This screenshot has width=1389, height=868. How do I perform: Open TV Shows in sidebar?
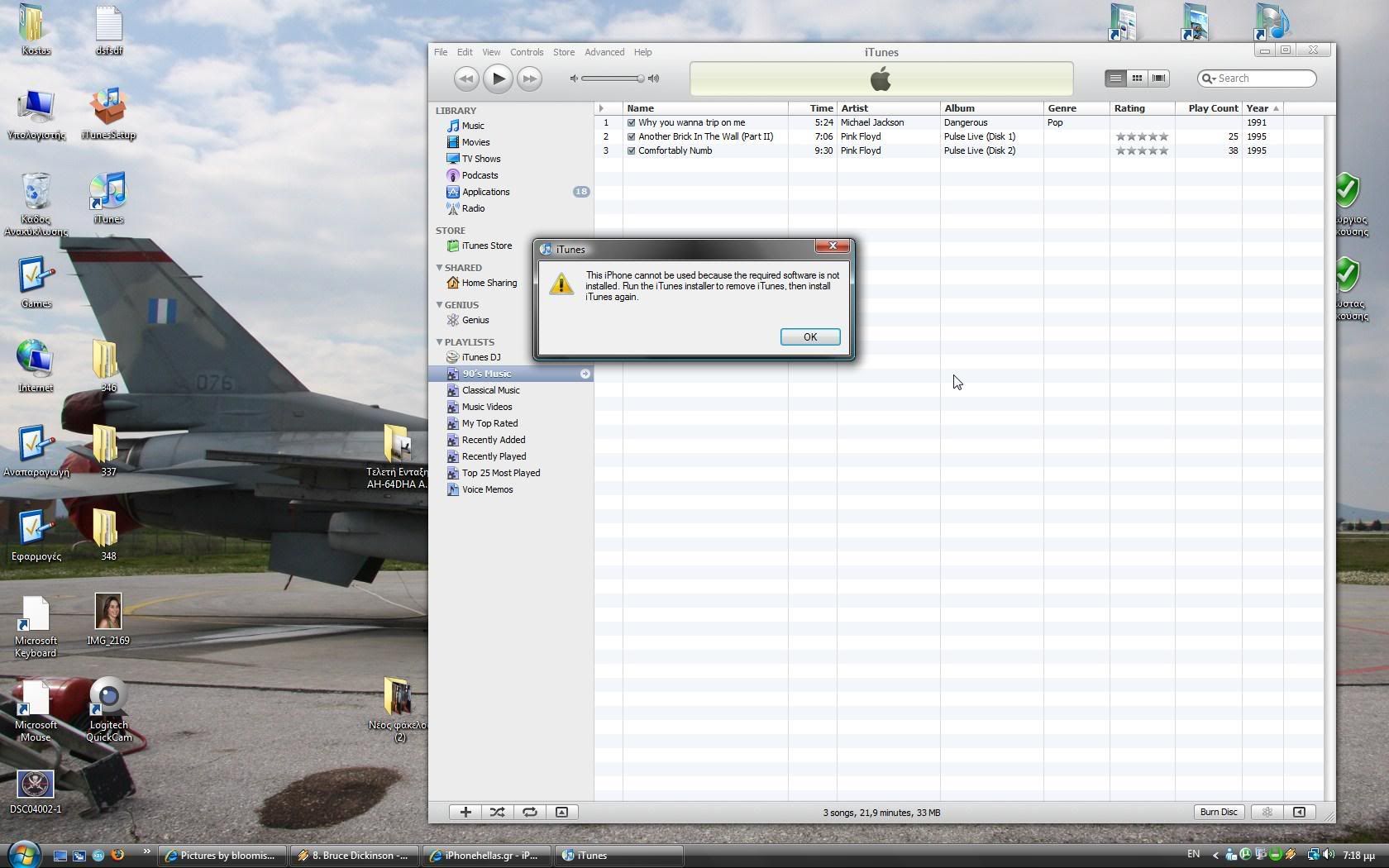tap(480, 159)
